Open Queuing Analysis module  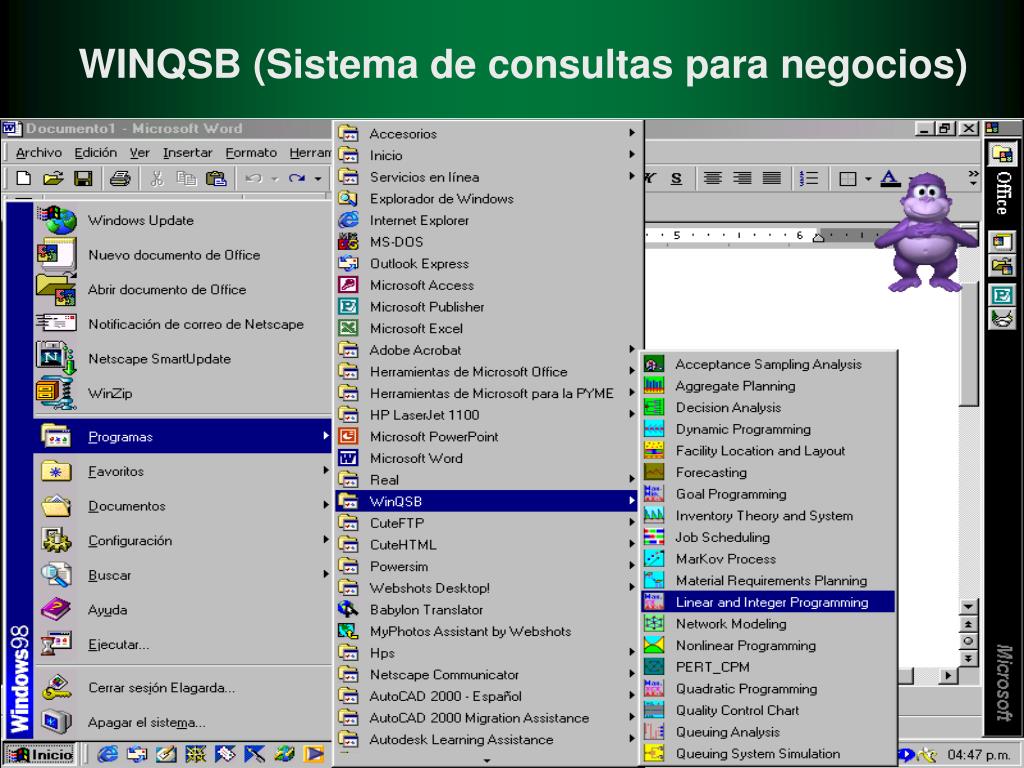768,731
